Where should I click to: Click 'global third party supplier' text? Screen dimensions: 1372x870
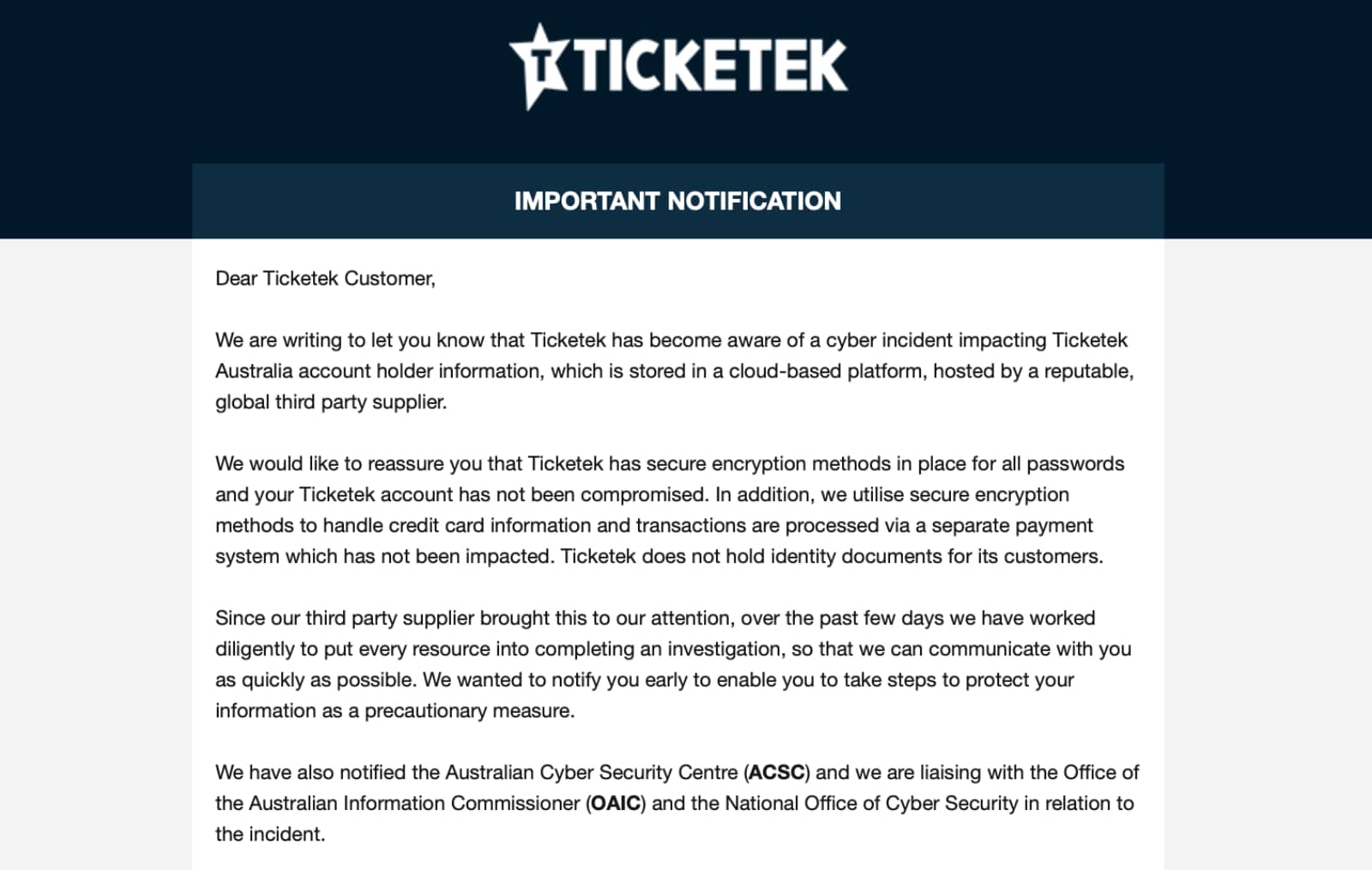click(x=330, y=402)
